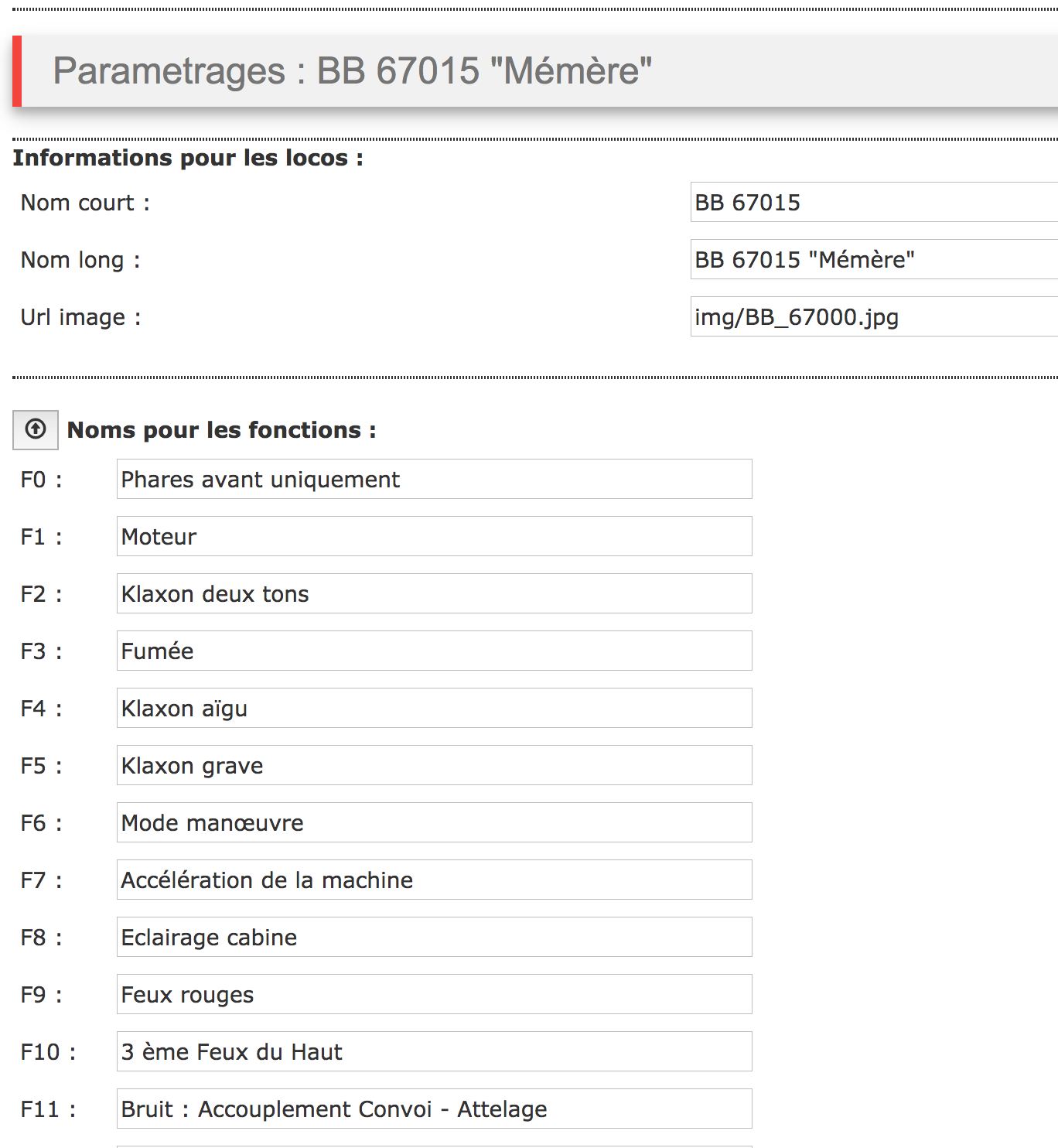Image resolution: width=1058 pixels, height=1148 pixels.
Task: Edit the F5 'Klaxon grave' field
Action: pyautogui.click(x=435, y=765)
